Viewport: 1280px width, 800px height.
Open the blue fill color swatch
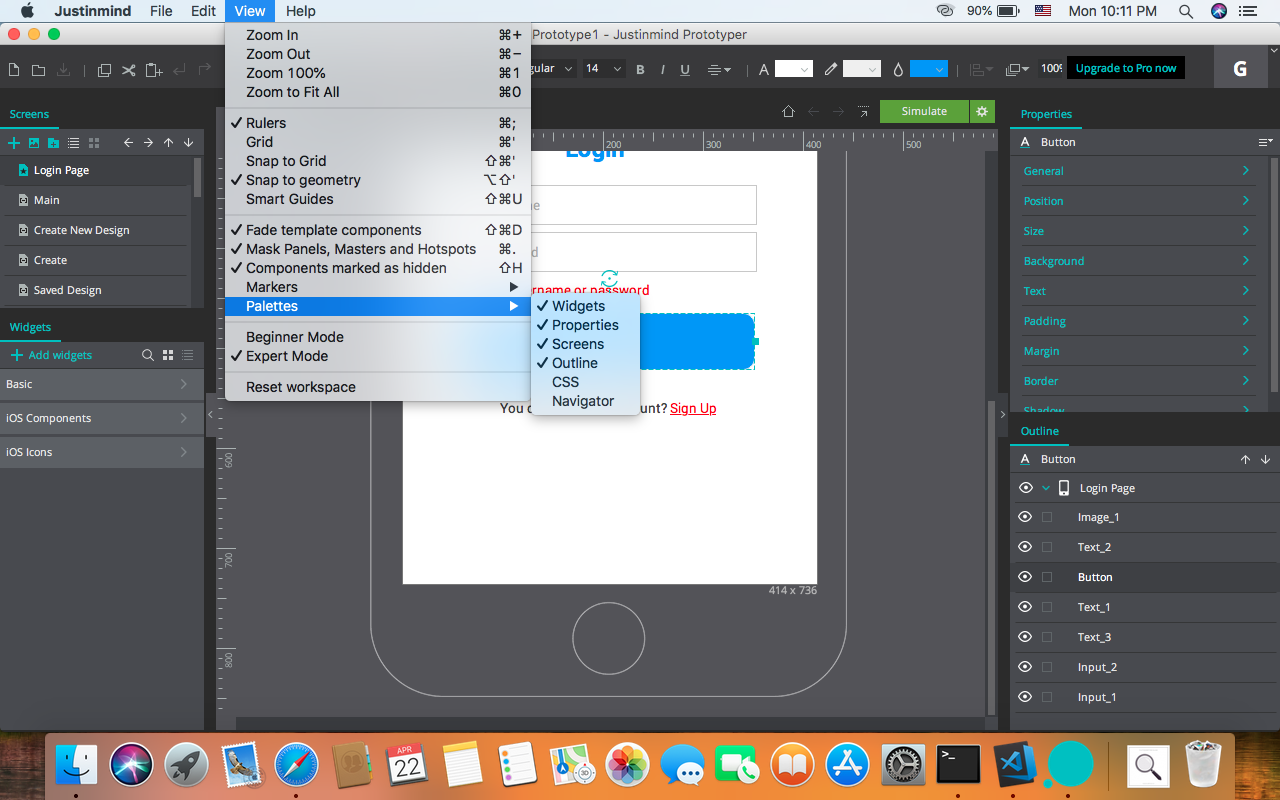click(x=927, y=69)
